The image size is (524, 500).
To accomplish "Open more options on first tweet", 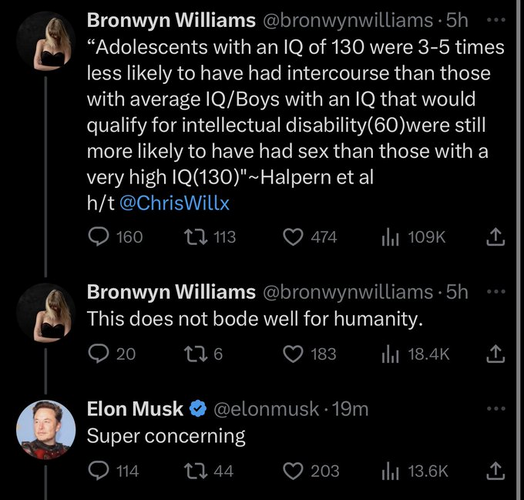I will 496,20.
